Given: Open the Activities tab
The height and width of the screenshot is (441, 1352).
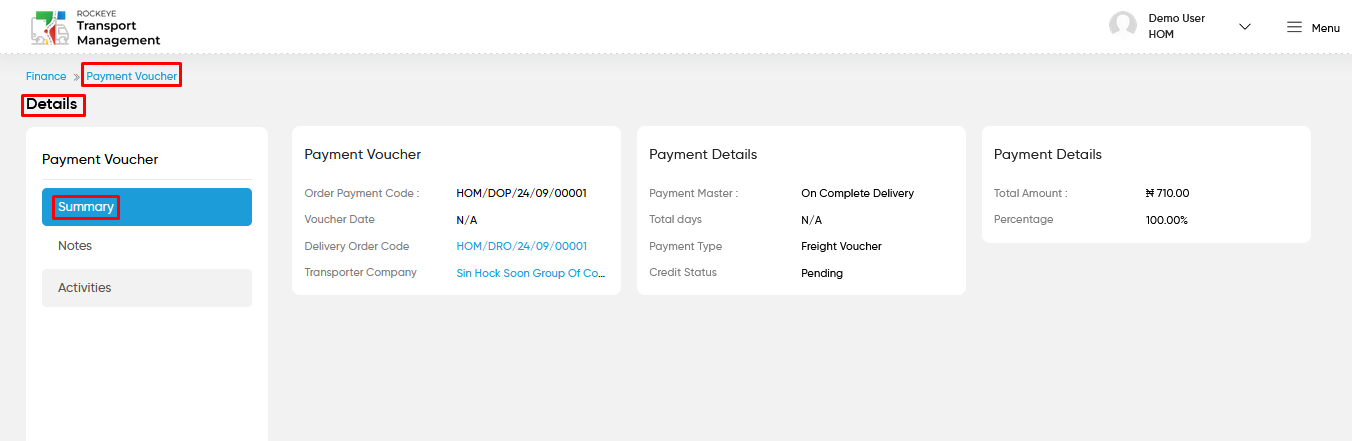Looking at the screenshot, I should [147, 288].
